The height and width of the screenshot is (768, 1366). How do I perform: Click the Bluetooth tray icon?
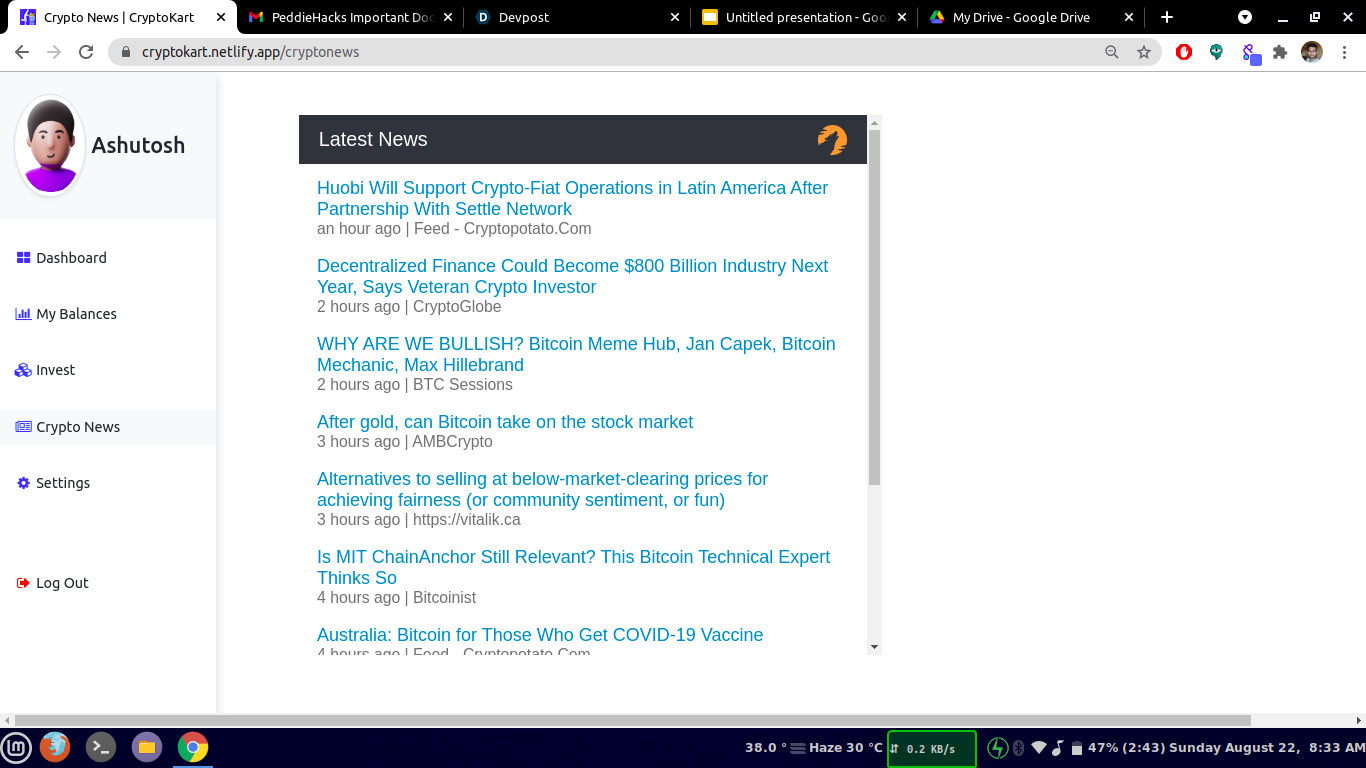point(1019,748)
